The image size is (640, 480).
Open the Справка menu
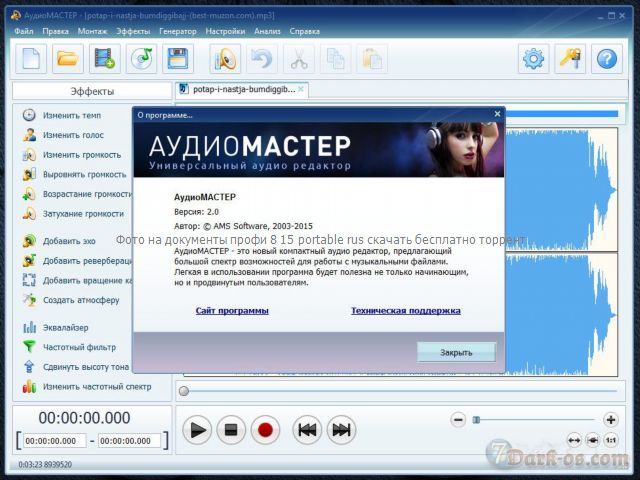tap(304, 31)
